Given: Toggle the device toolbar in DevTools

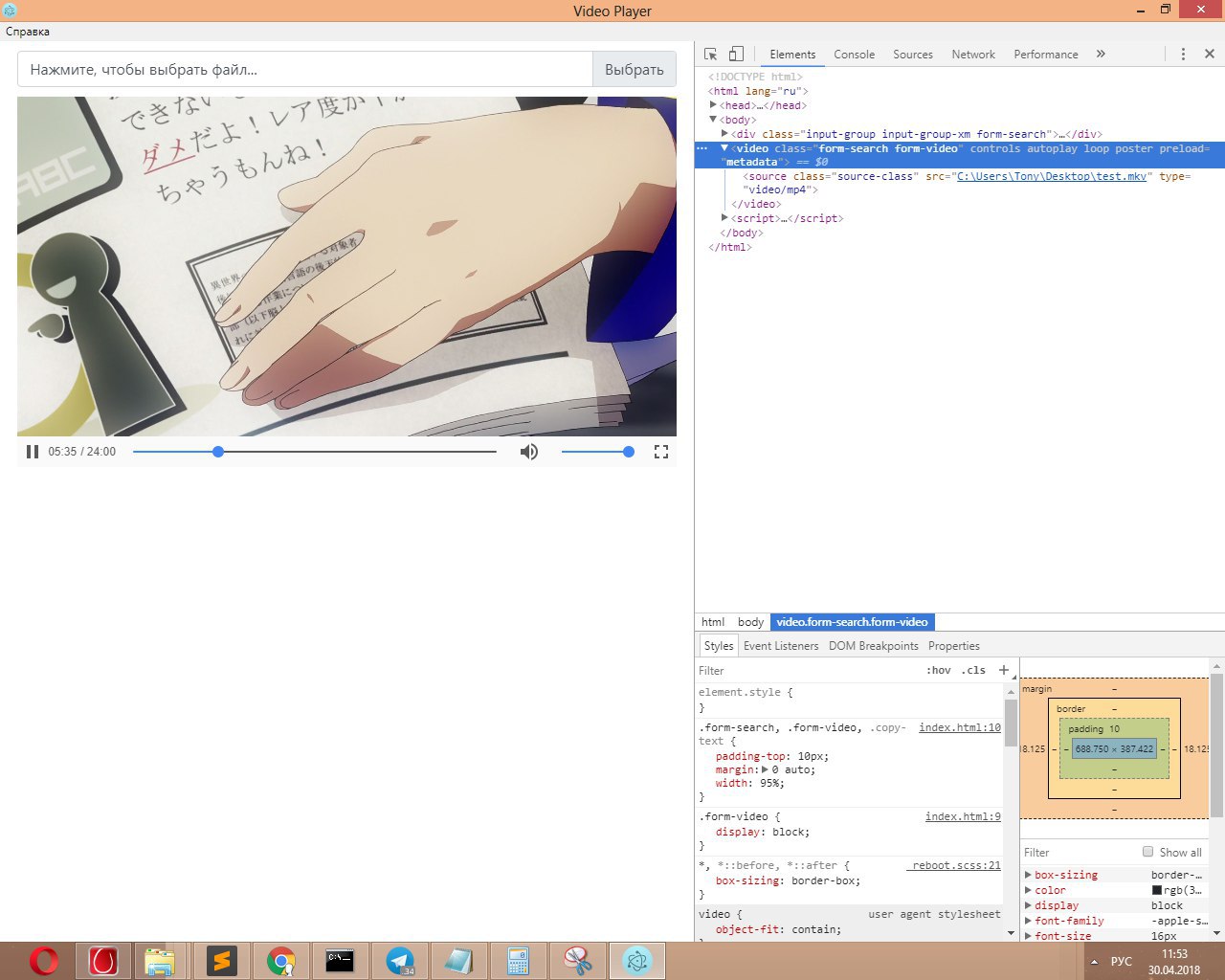Looking at the screenshot, I should click(x=736, y=55).
